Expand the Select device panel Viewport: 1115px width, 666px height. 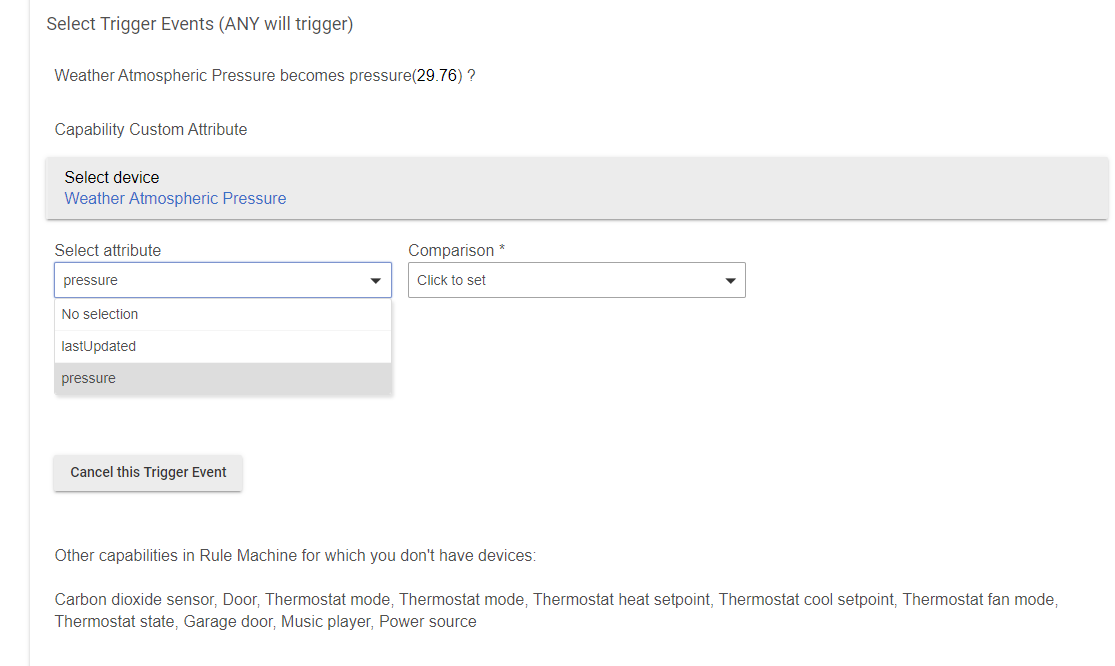coord(576,187)
